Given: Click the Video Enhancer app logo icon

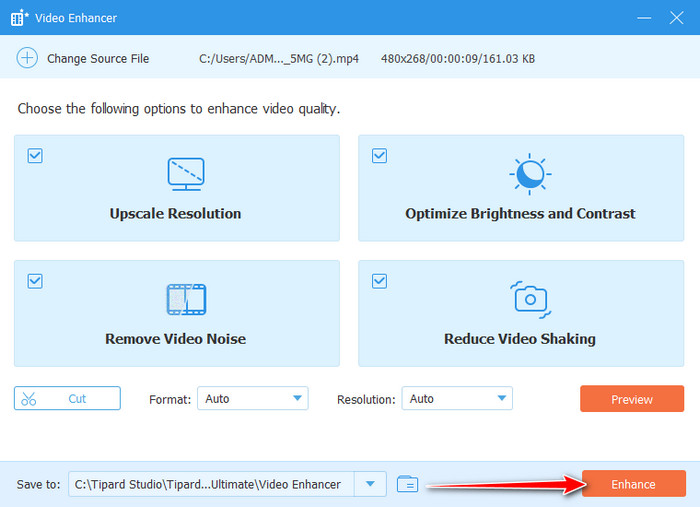Looking at the screenshot, I should [19, 18].
